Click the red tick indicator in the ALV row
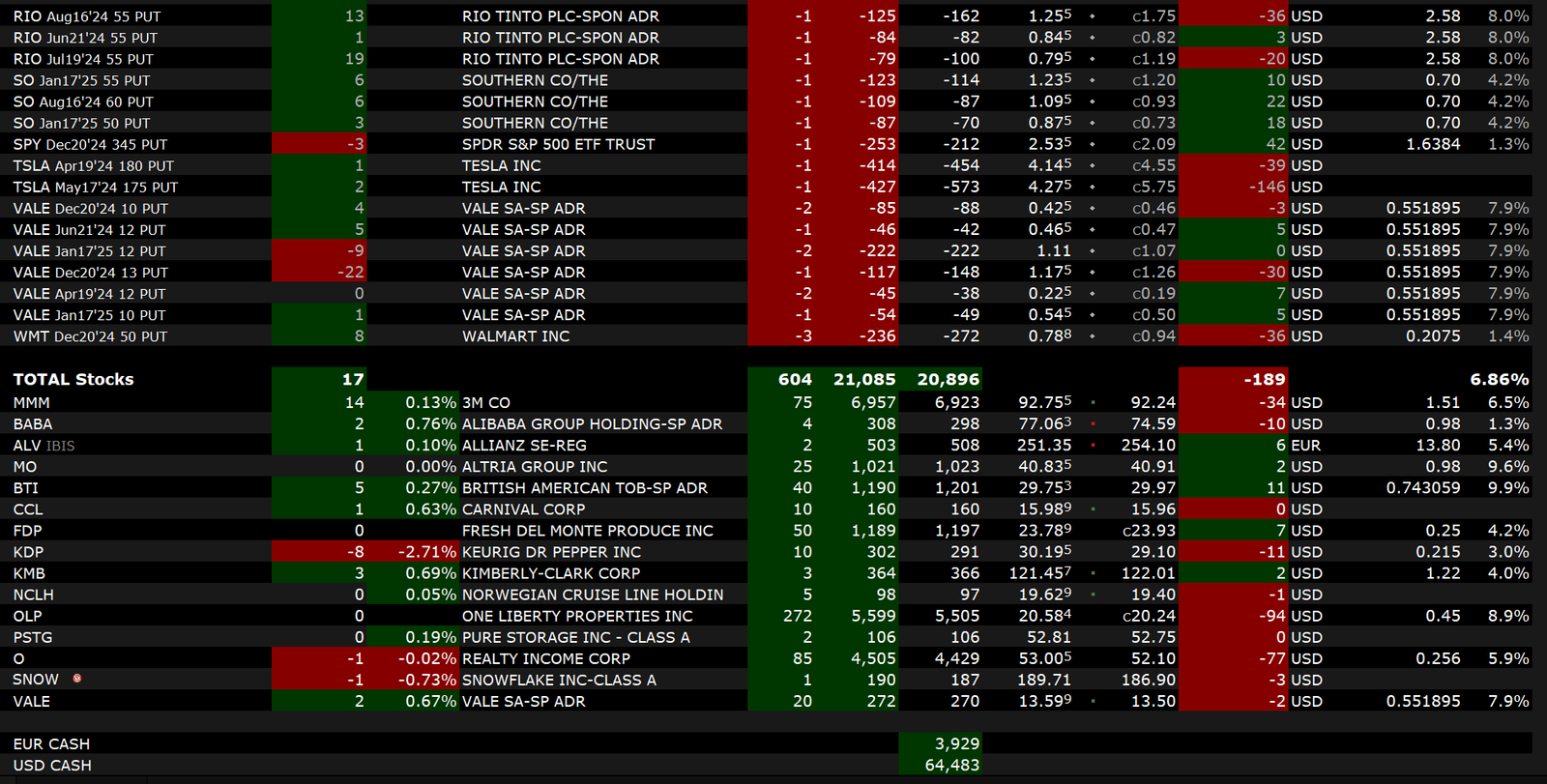The image size is (1547, 784). tap(1094, 445)
